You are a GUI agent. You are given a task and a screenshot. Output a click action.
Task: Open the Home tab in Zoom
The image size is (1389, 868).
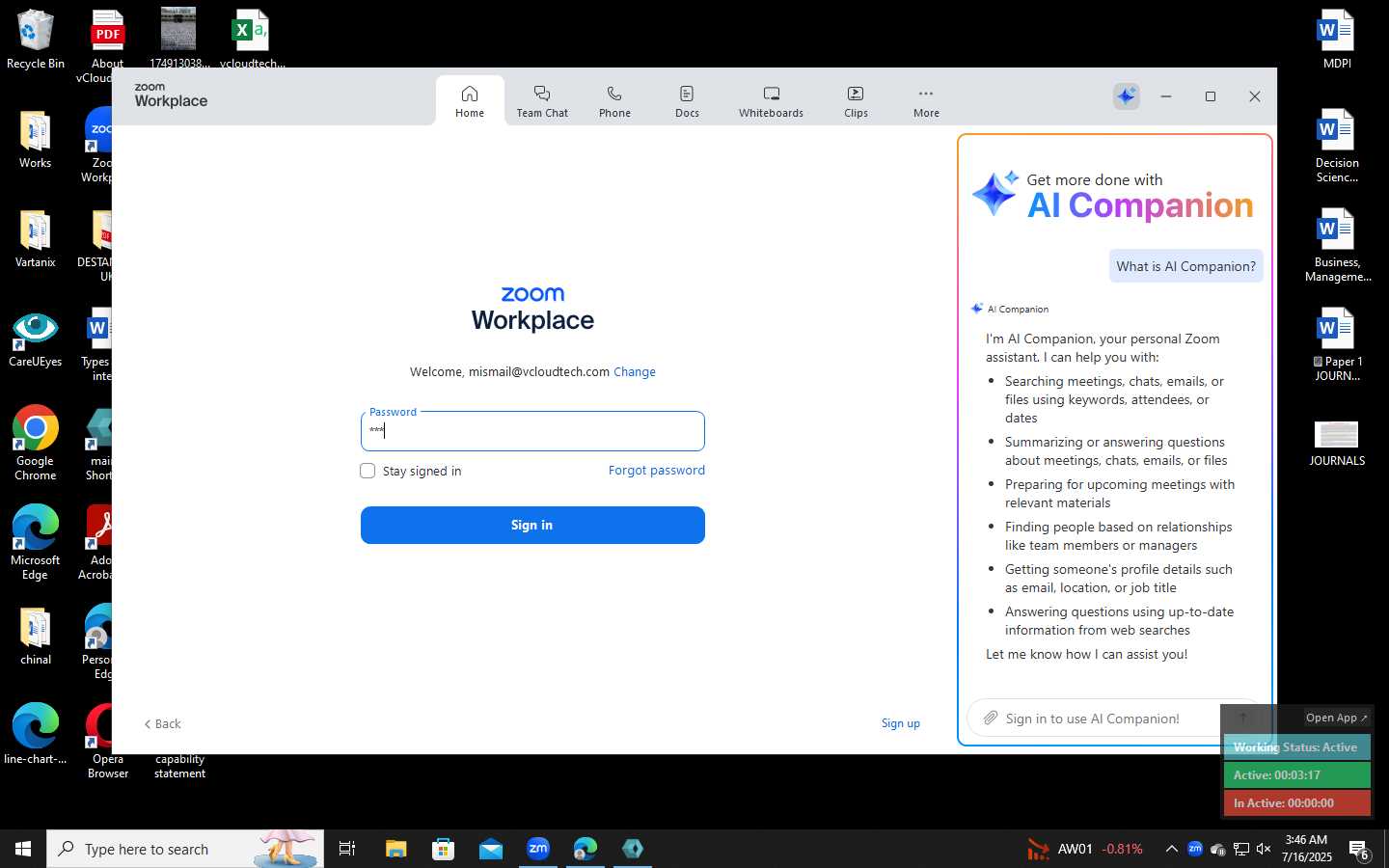(x=470, y=101)
